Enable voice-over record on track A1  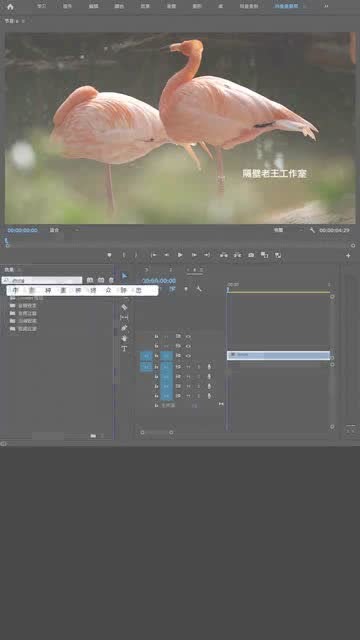(x=209, y=367)
